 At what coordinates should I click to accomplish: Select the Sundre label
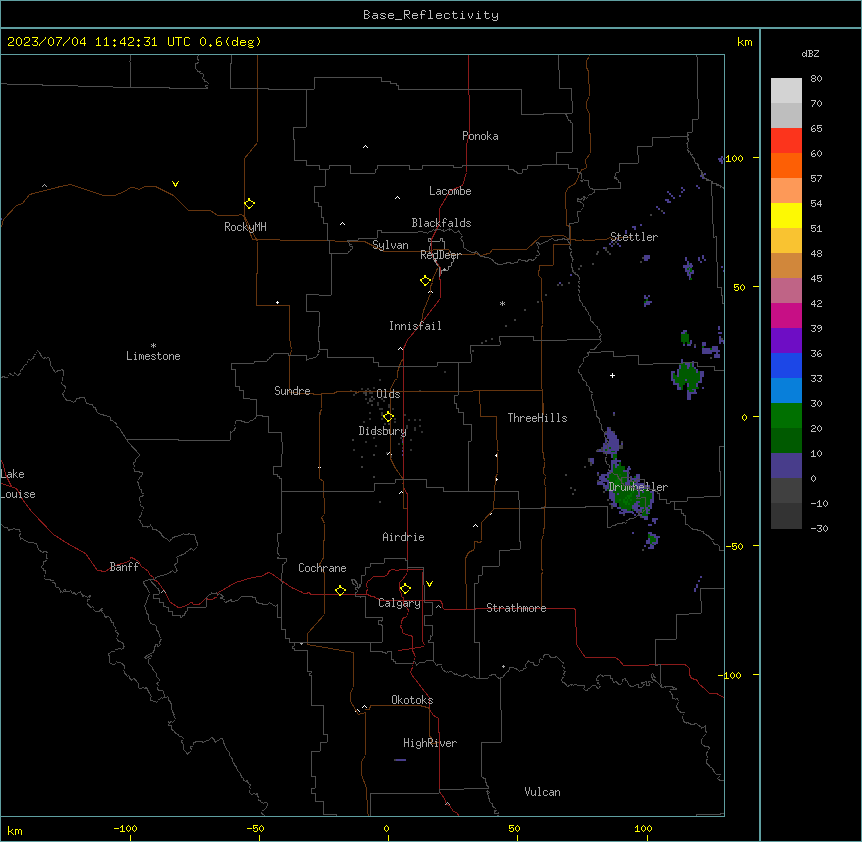[x=292, y=391]
